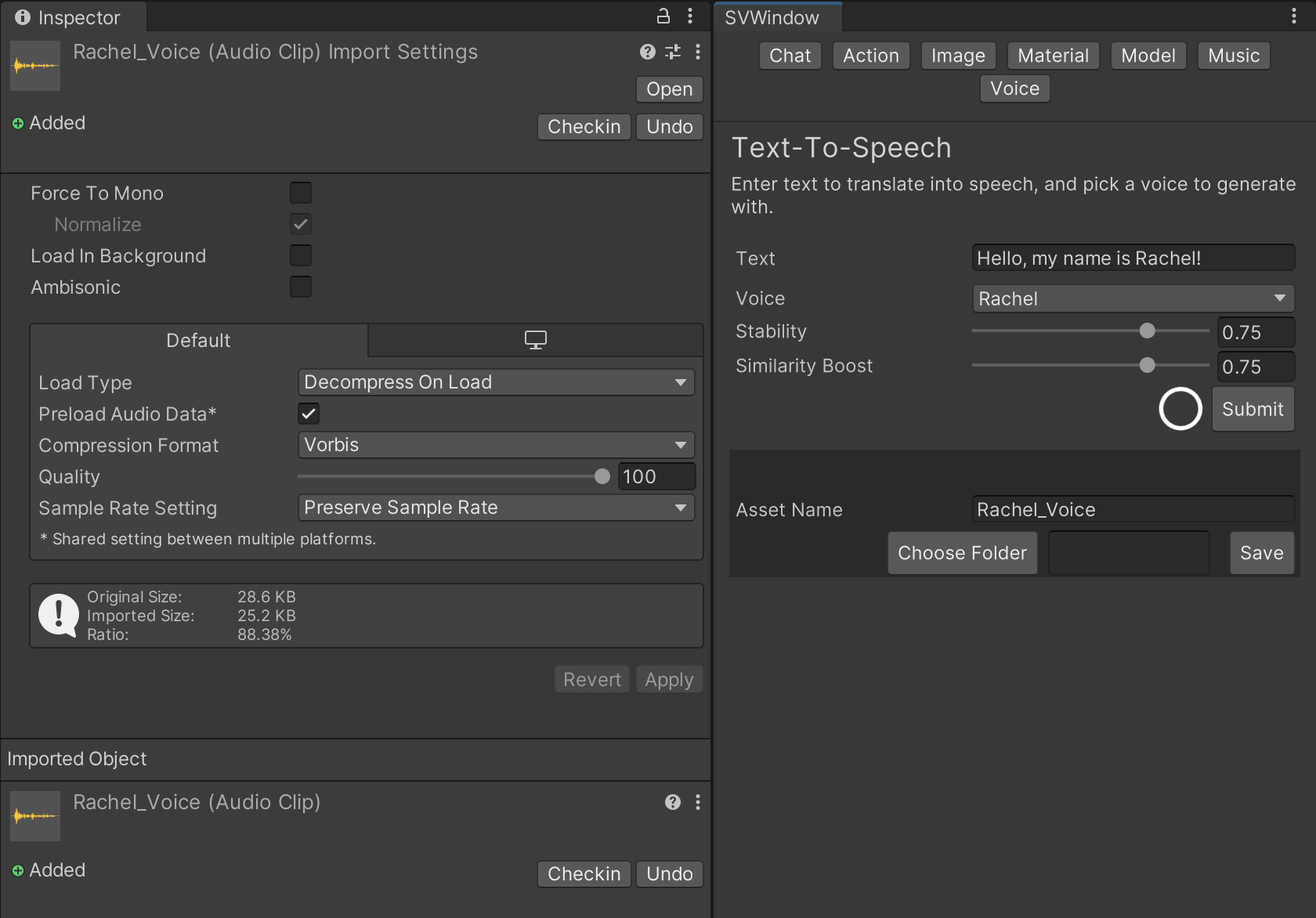Open the SVWindow panel options menu
Screen dimensions: 1316x918
click(x=1294, y=16)
